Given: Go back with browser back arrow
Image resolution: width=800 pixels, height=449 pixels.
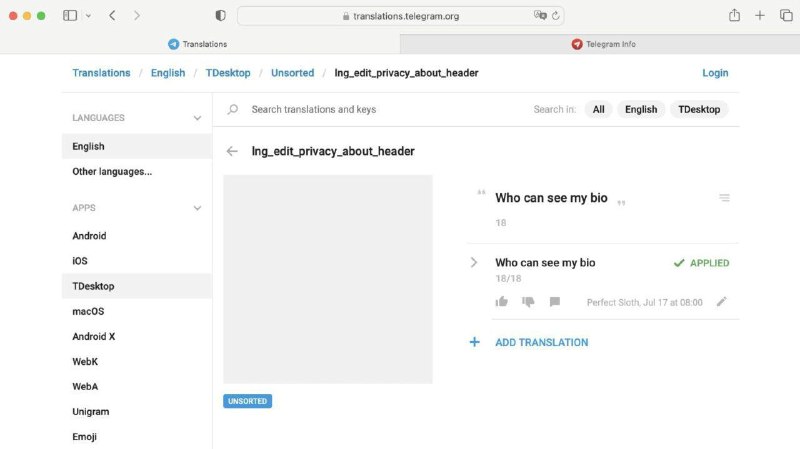Looking at the screenshot, I should pos(112,15).
